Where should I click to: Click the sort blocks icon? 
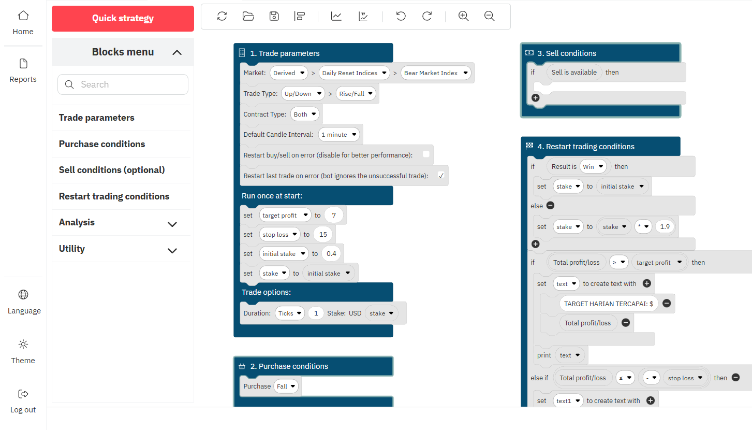[x=300, y=16]
